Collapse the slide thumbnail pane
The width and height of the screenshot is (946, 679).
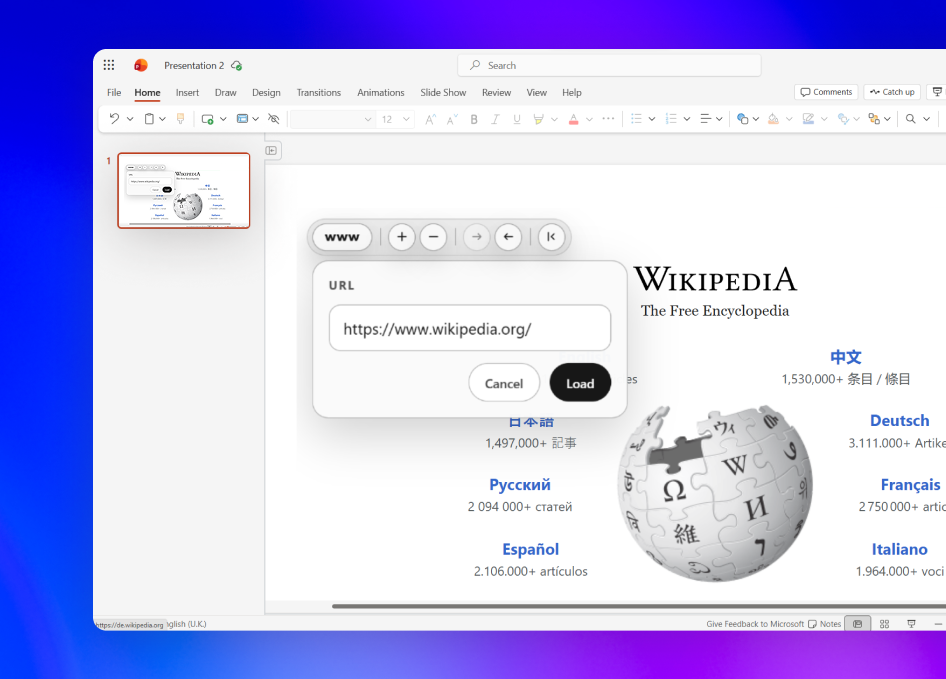[x=271, y=150]
